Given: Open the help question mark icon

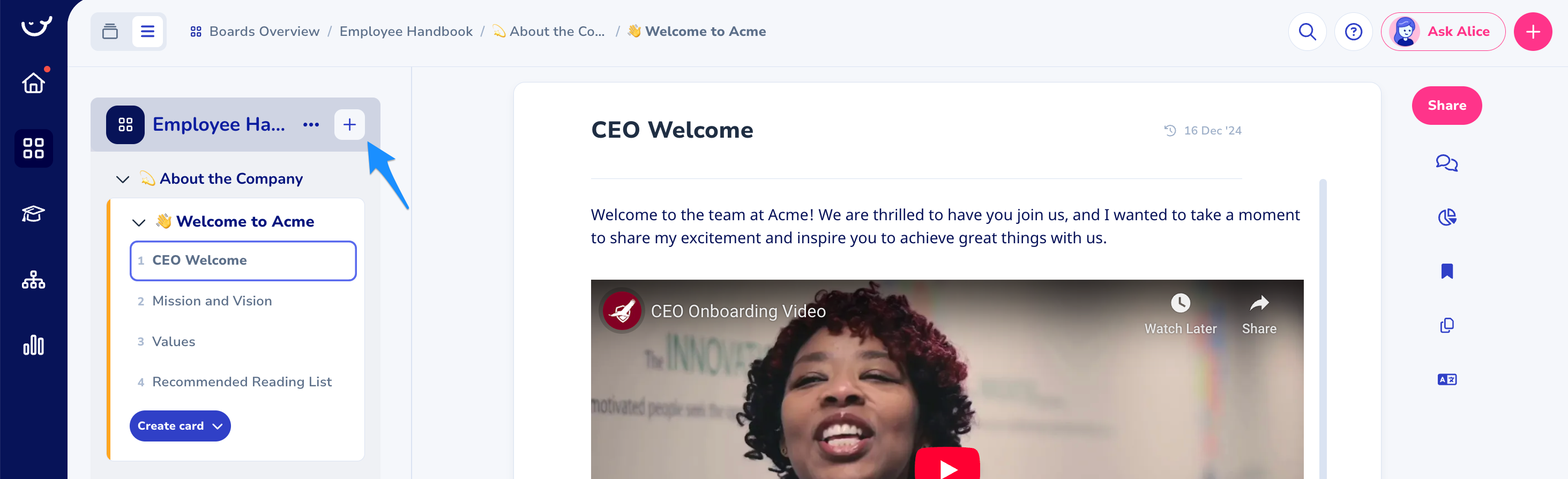Looking at the screenshot, I should tap(1353, 32).
